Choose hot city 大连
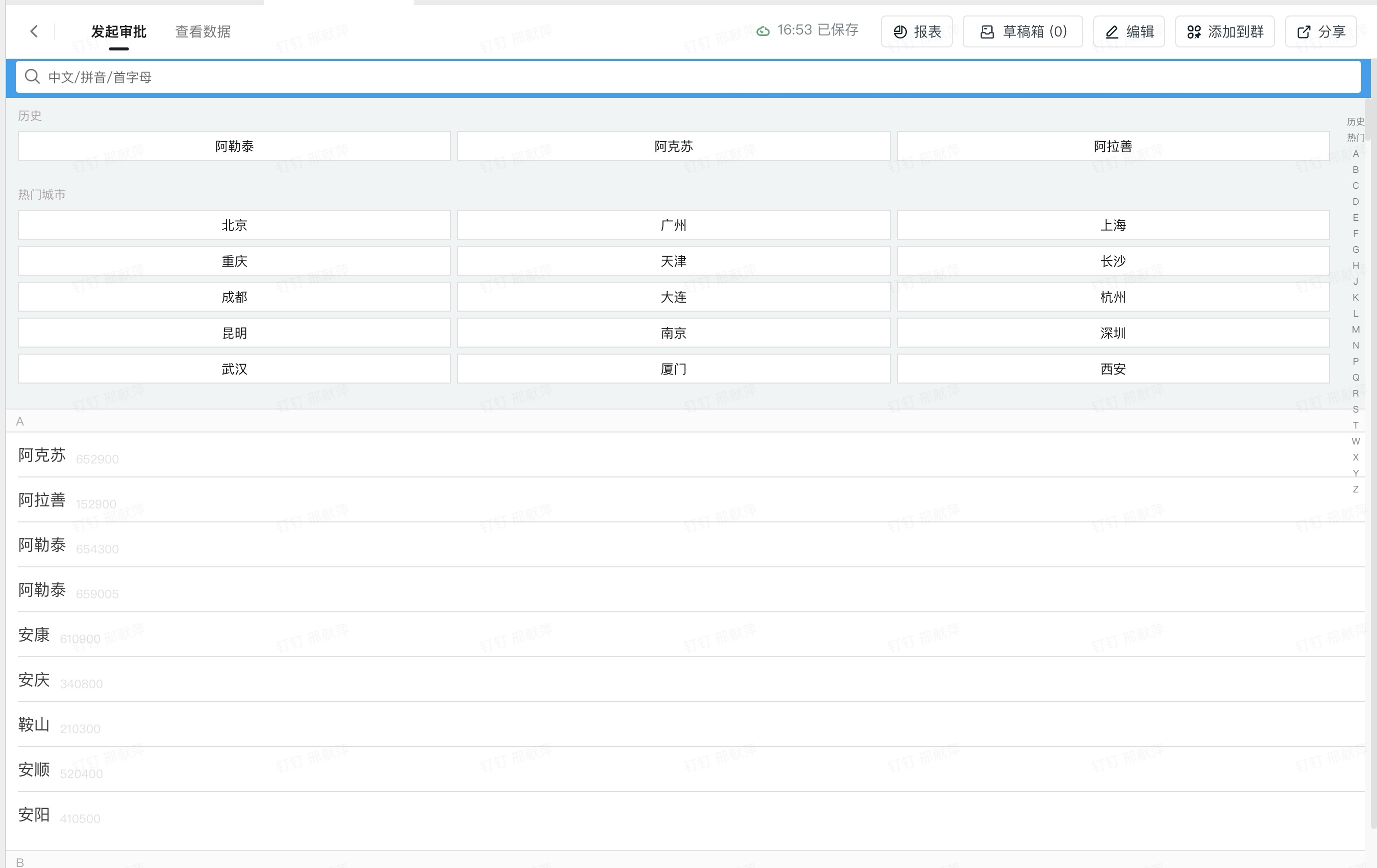The image size is (1377, 868). (x=674, y=297)
